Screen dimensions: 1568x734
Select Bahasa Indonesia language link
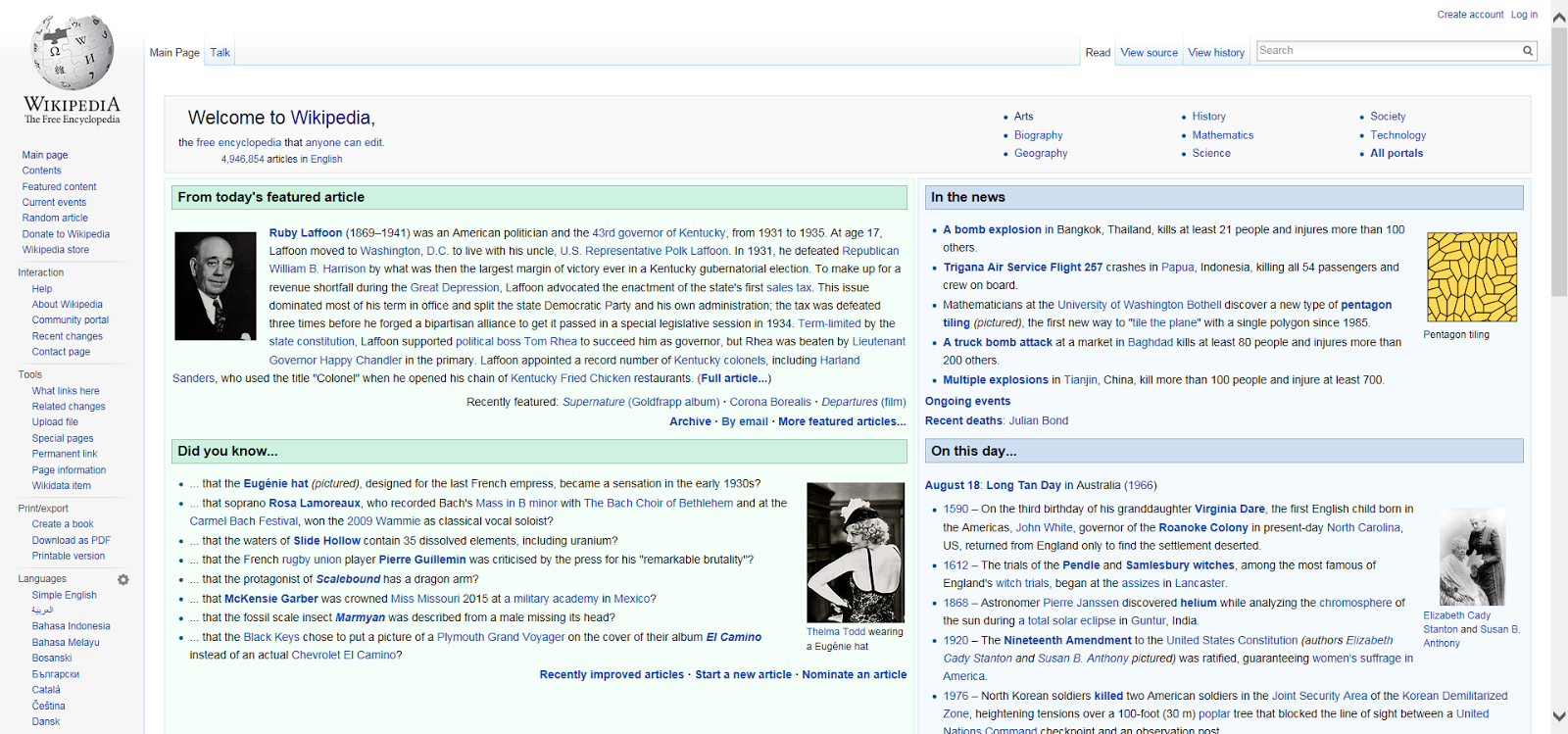[71, 626]
